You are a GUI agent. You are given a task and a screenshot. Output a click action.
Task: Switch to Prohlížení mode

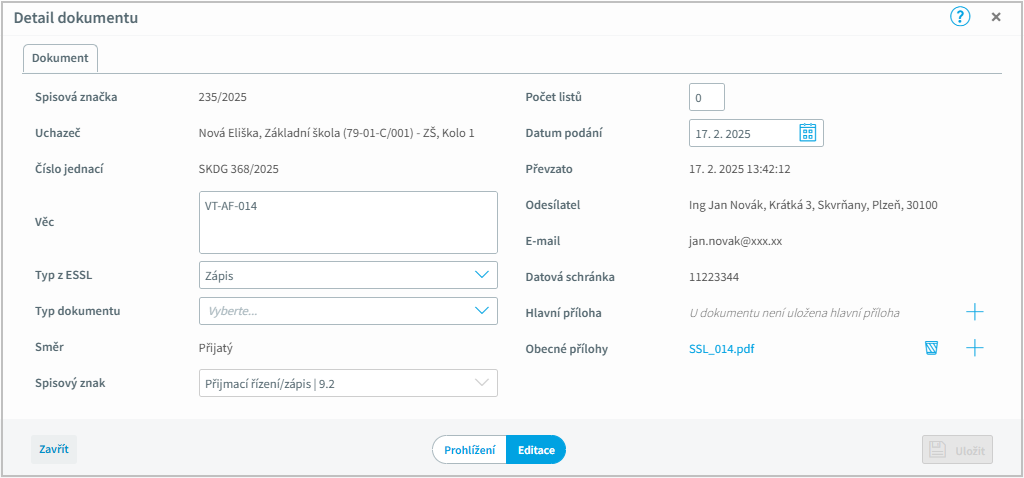coord(470,450)
